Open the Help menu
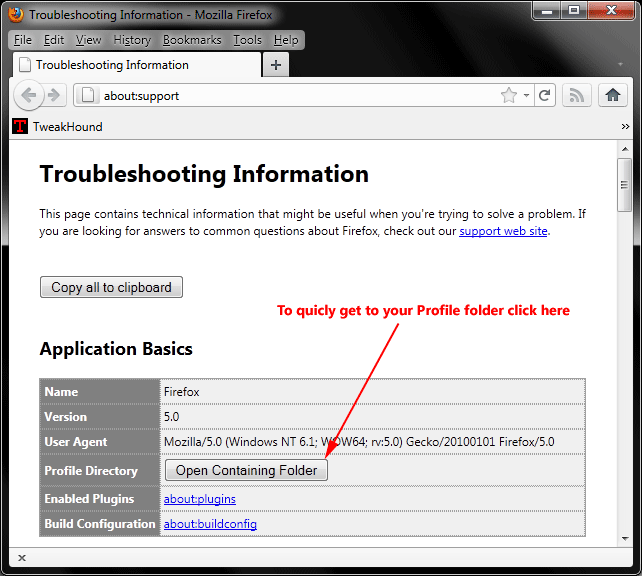This screenshot has width=642, height=576. [286, 40]
